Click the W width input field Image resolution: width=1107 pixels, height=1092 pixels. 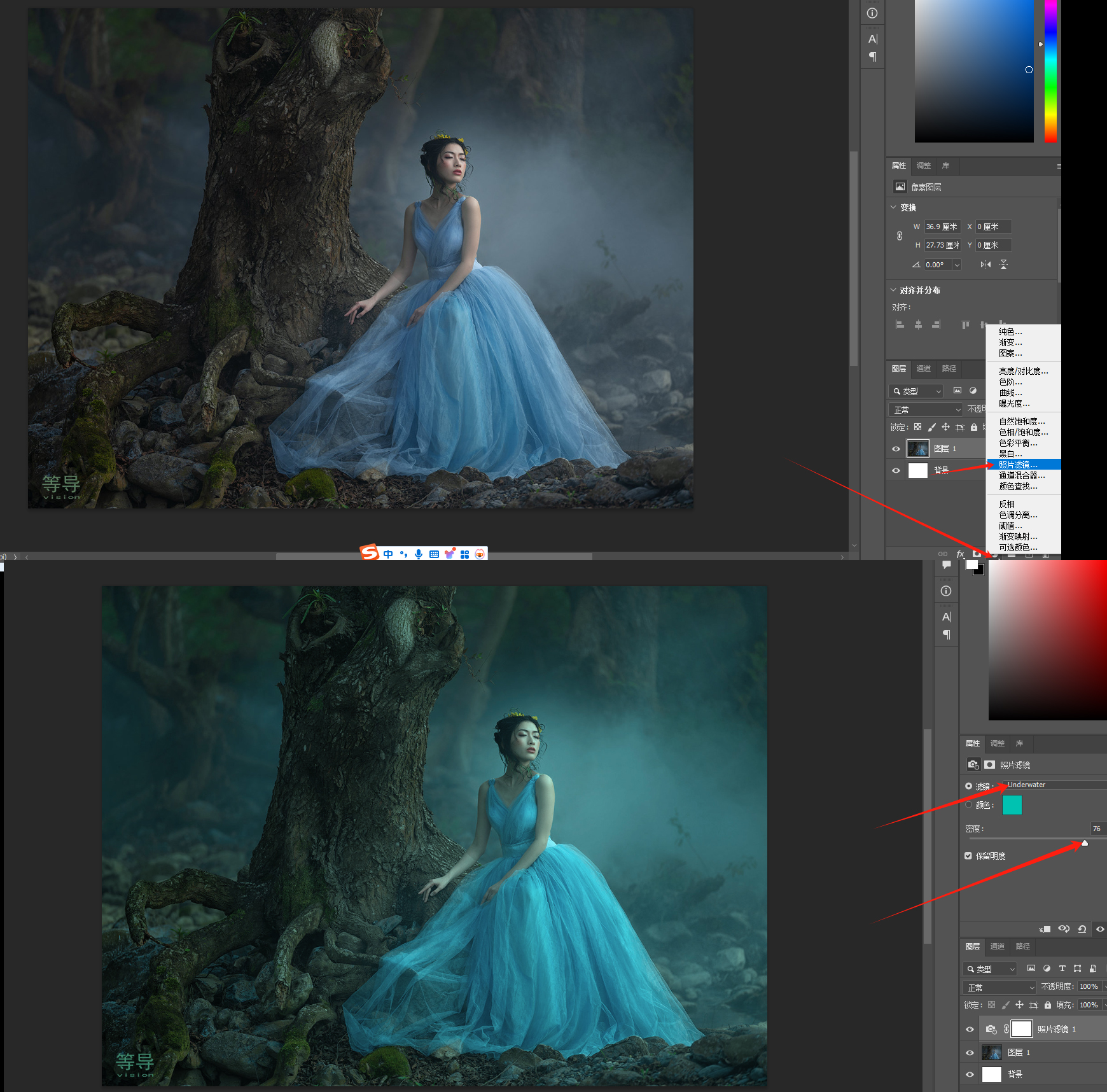942,227
